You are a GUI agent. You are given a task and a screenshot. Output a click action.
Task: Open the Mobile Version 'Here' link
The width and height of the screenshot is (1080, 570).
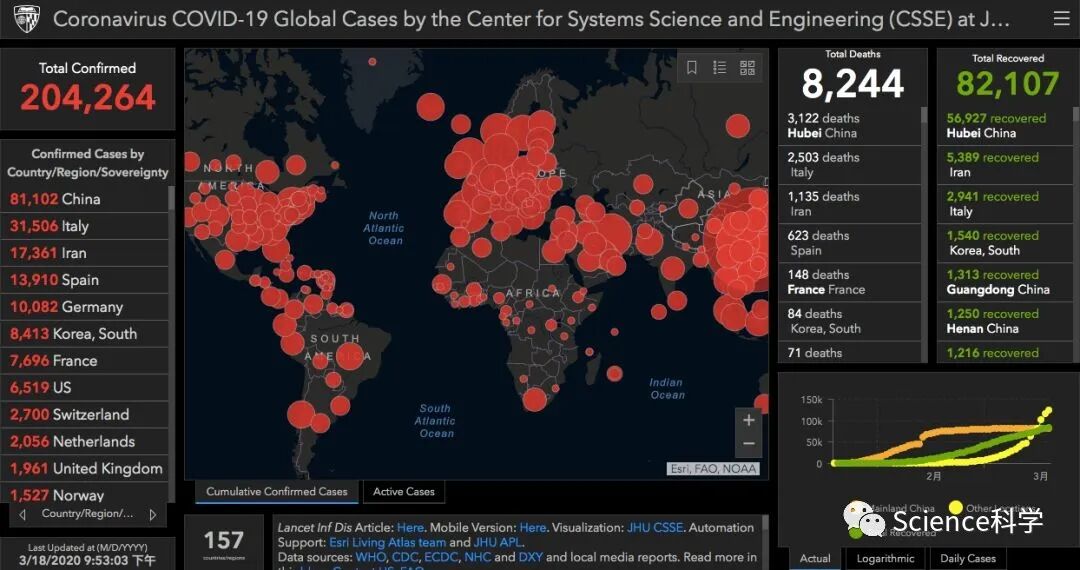point(532,527)
